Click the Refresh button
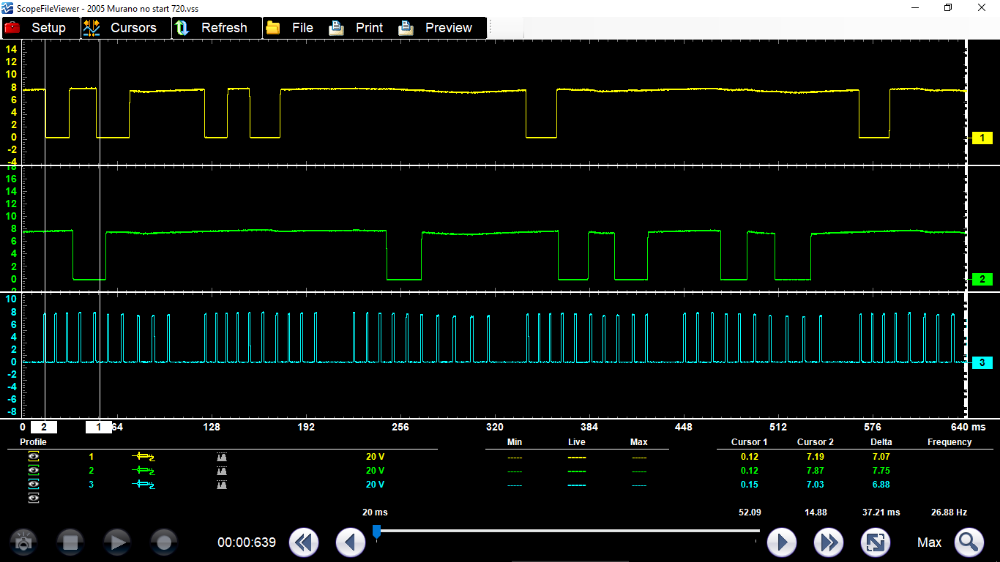 [x=212, y=28]
